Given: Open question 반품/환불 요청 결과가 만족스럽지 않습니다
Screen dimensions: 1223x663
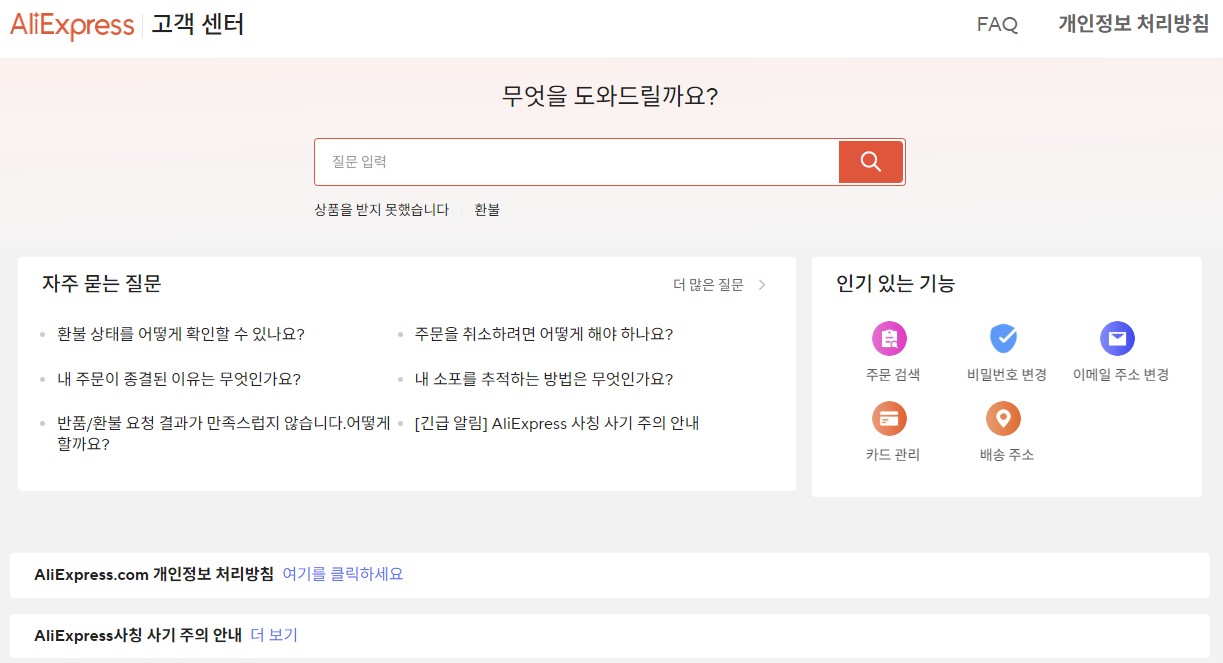Looking at the screenshot, I should pos(224,433).
